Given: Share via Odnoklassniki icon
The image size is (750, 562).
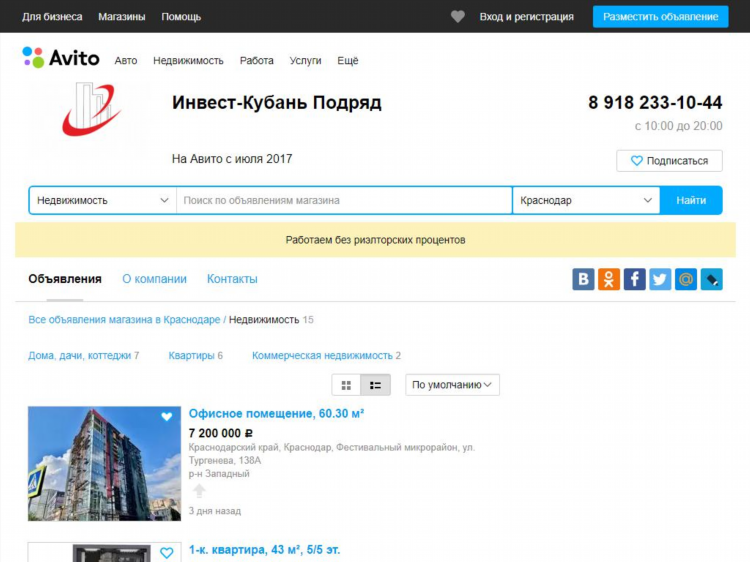Looking at the screenshot, I should click(609, 279).
